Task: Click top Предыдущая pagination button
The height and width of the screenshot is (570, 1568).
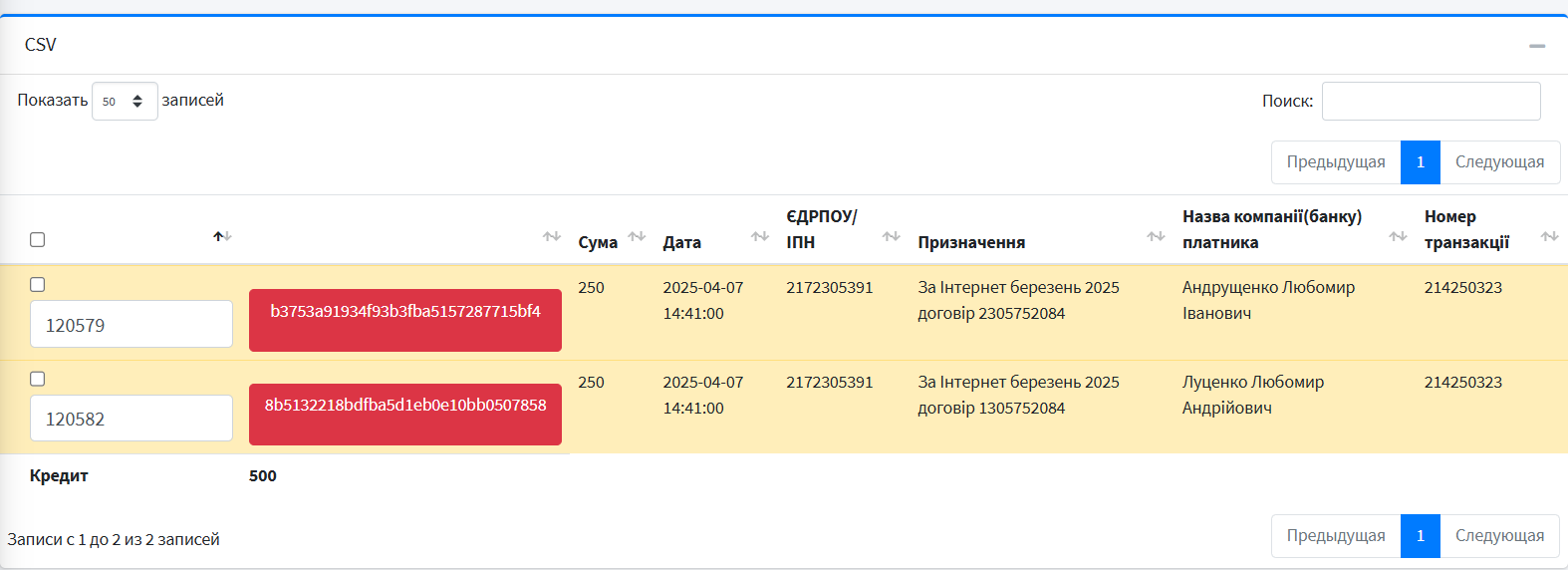Action: tap(1336, 162)
